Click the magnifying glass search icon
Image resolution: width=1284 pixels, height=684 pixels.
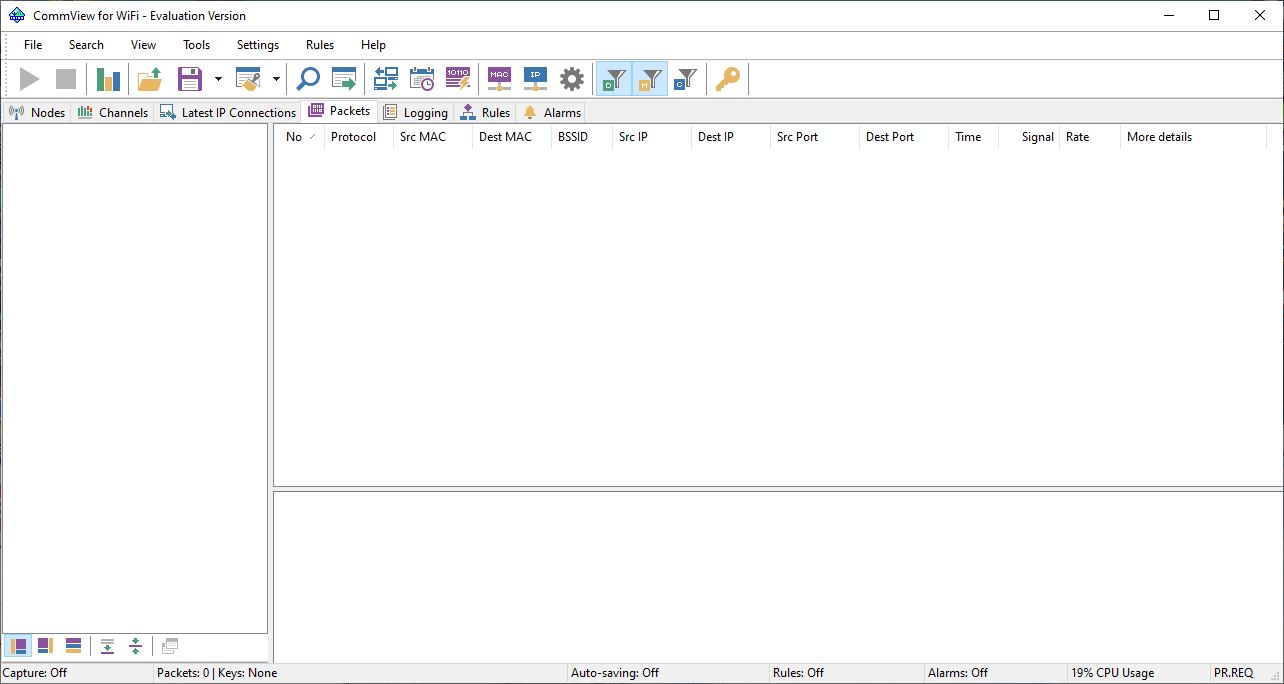[308, 79]
